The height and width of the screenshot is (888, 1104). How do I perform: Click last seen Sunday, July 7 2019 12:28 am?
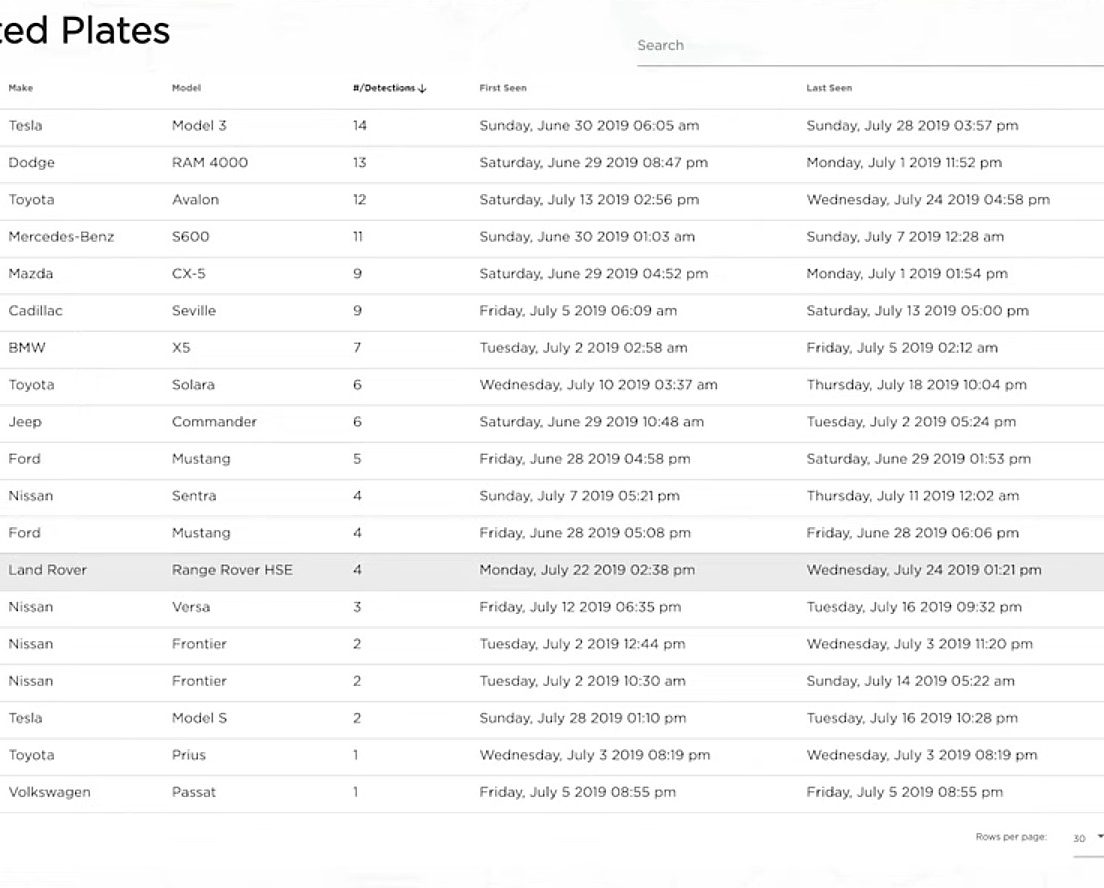(x=905, y=237)
